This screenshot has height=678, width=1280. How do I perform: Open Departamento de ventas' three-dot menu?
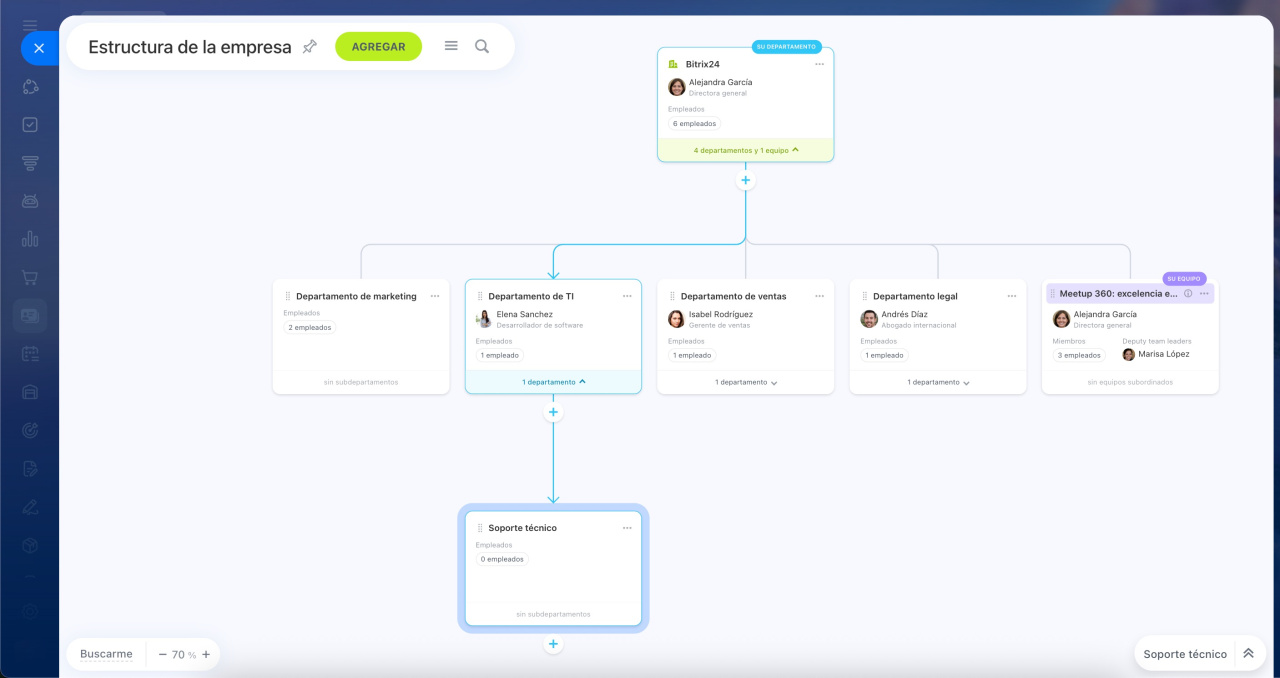point(819,296)
